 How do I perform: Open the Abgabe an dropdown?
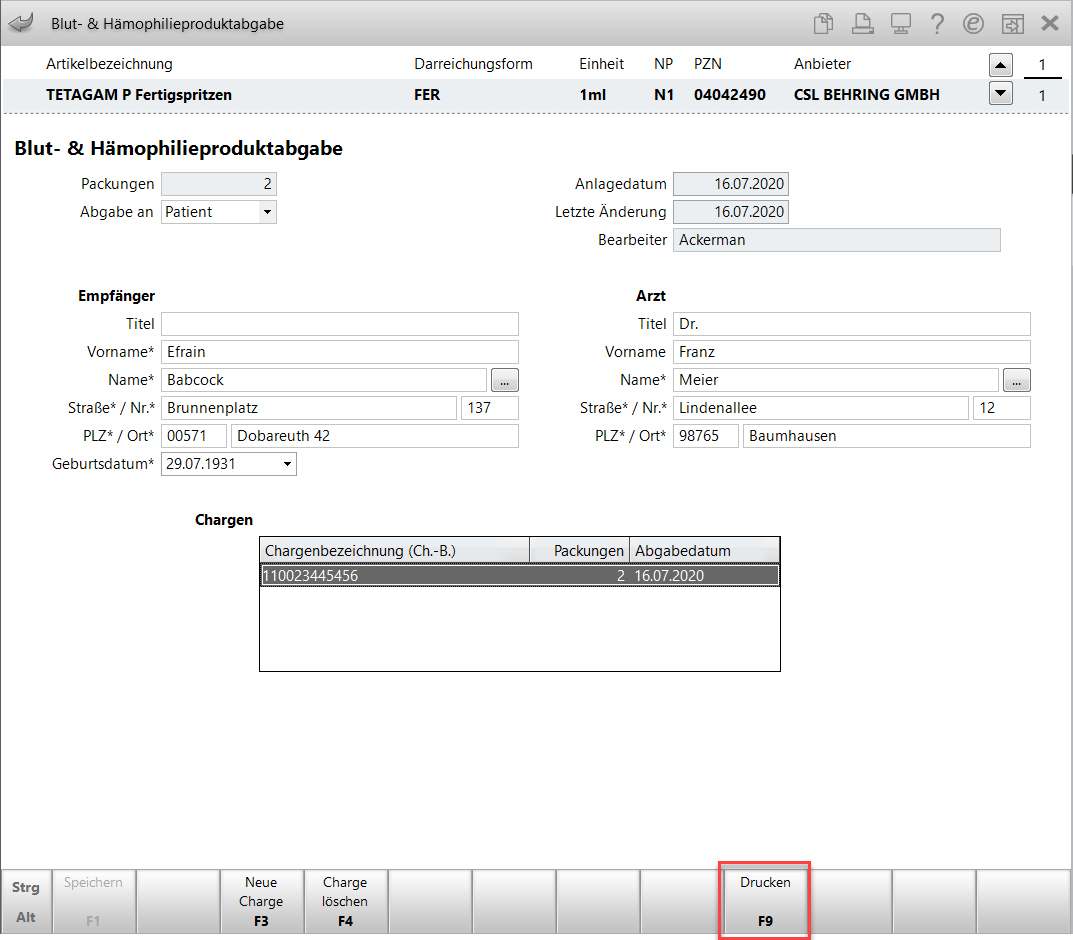tap(268, 212)
